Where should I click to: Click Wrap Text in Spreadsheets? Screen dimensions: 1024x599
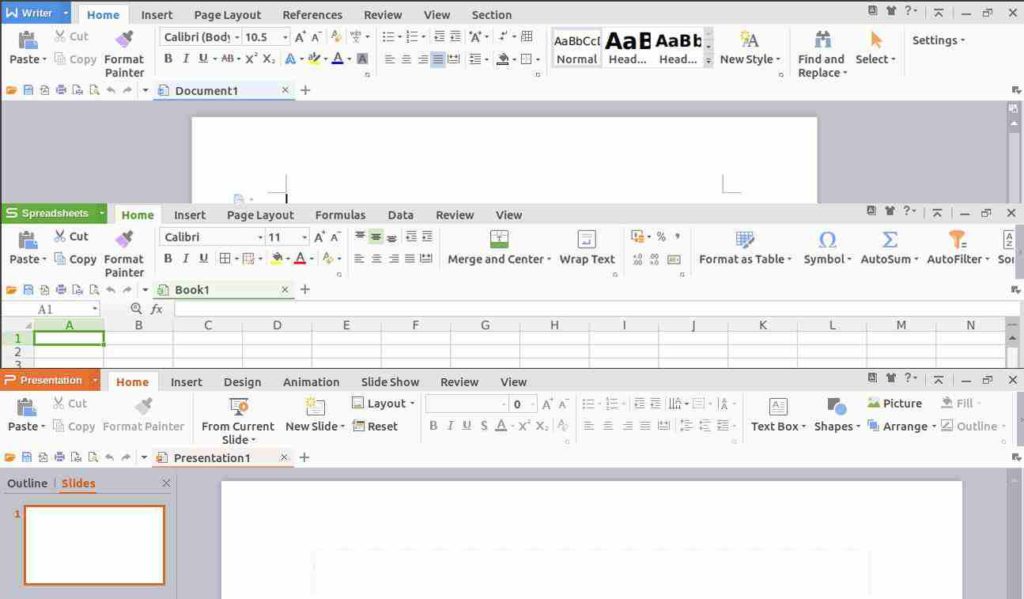click(x=586, y=248)
